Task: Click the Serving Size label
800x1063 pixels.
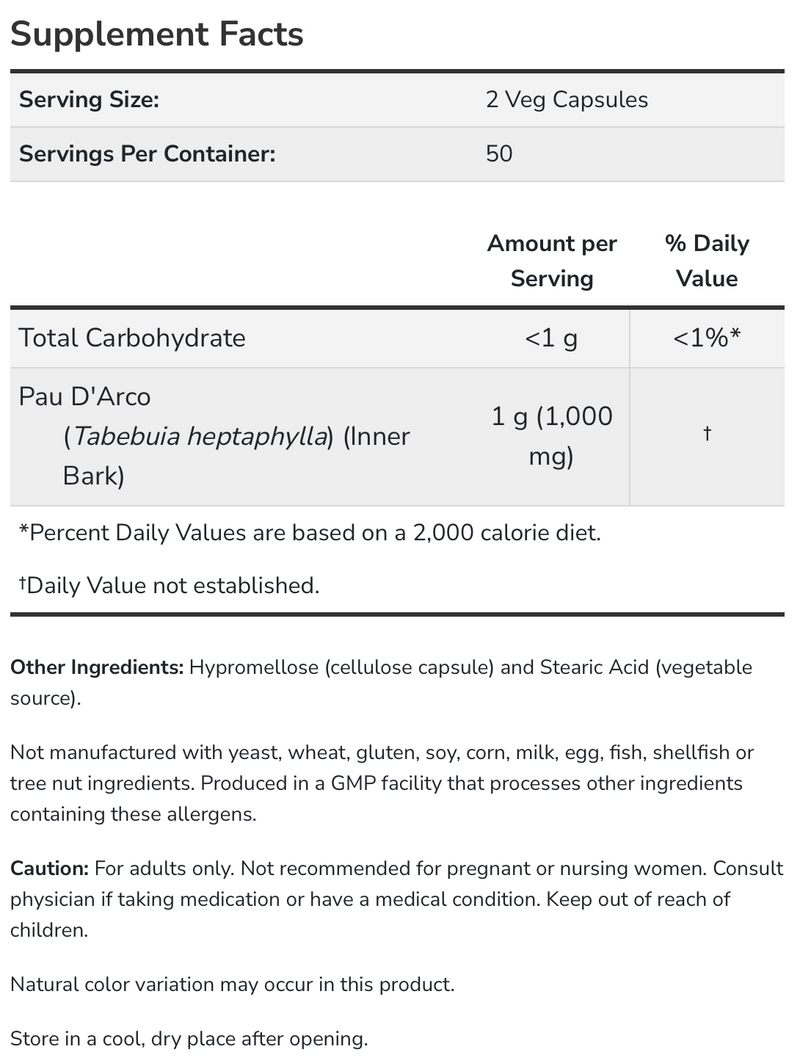Action: 89,100
